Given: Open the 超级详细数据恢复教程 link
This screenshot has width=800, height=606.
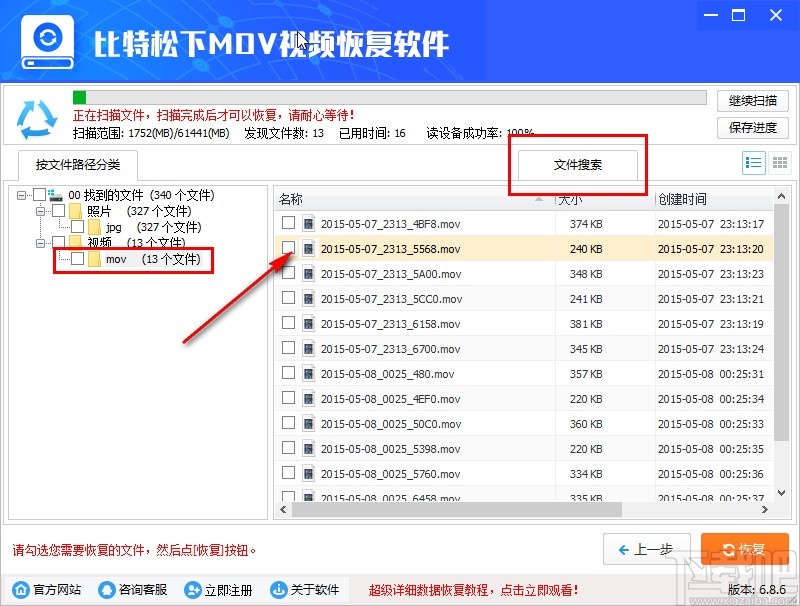Looking at the screenshot, I should [473, 590].
